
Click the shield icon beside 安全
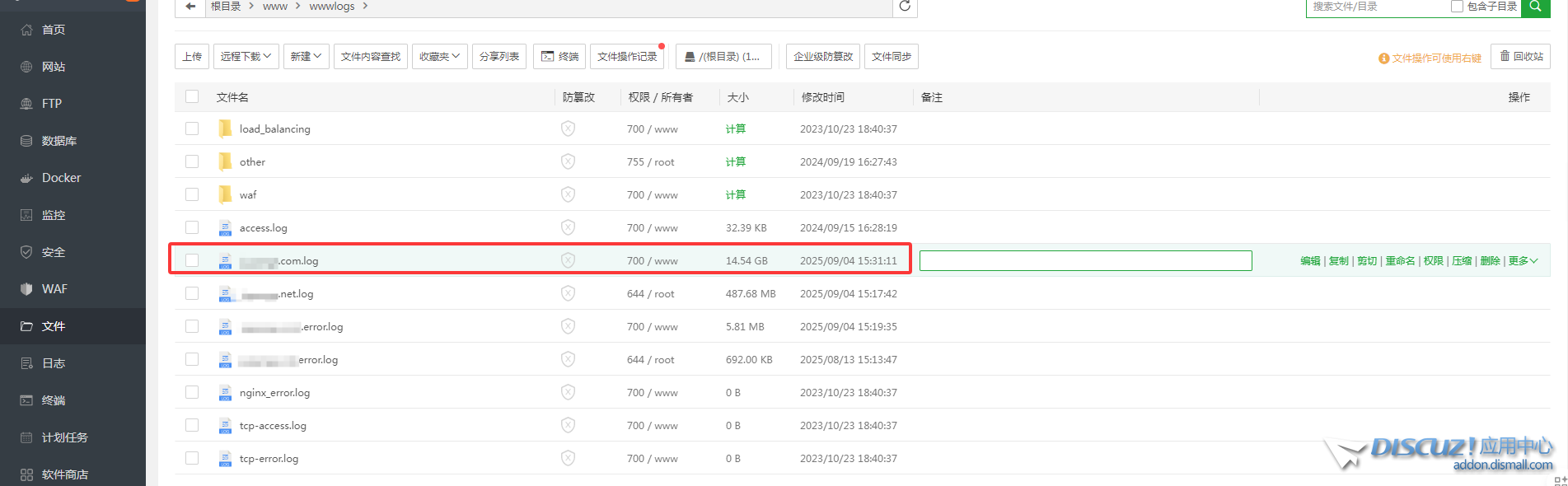(26, 252)
